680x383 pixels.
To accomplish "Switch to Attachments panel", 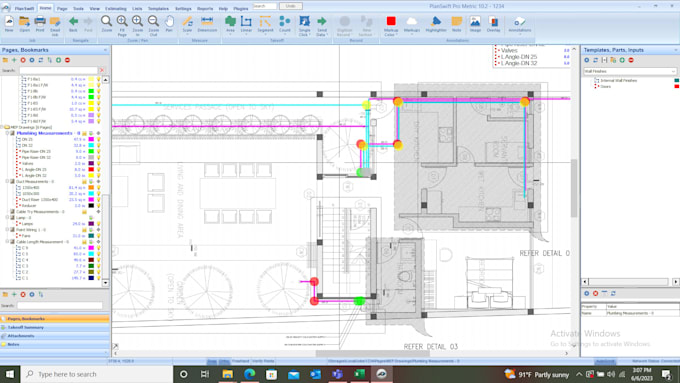I will pyautogui.click(x=55, y=336).
